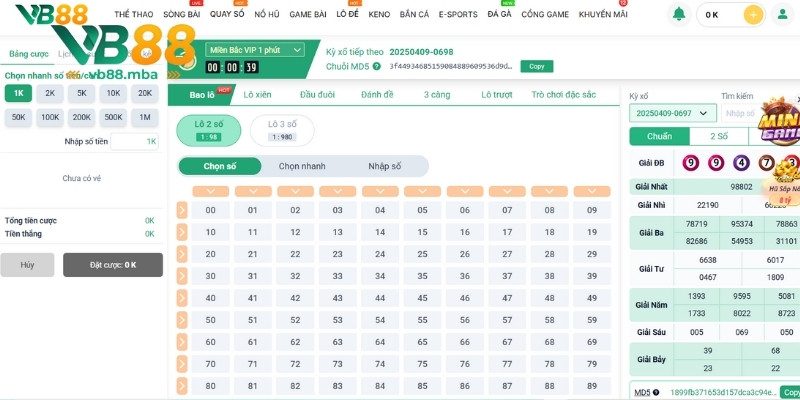Click the column-select chevron above number 09
Screen dimensions: 800x400
coord(592,191)
